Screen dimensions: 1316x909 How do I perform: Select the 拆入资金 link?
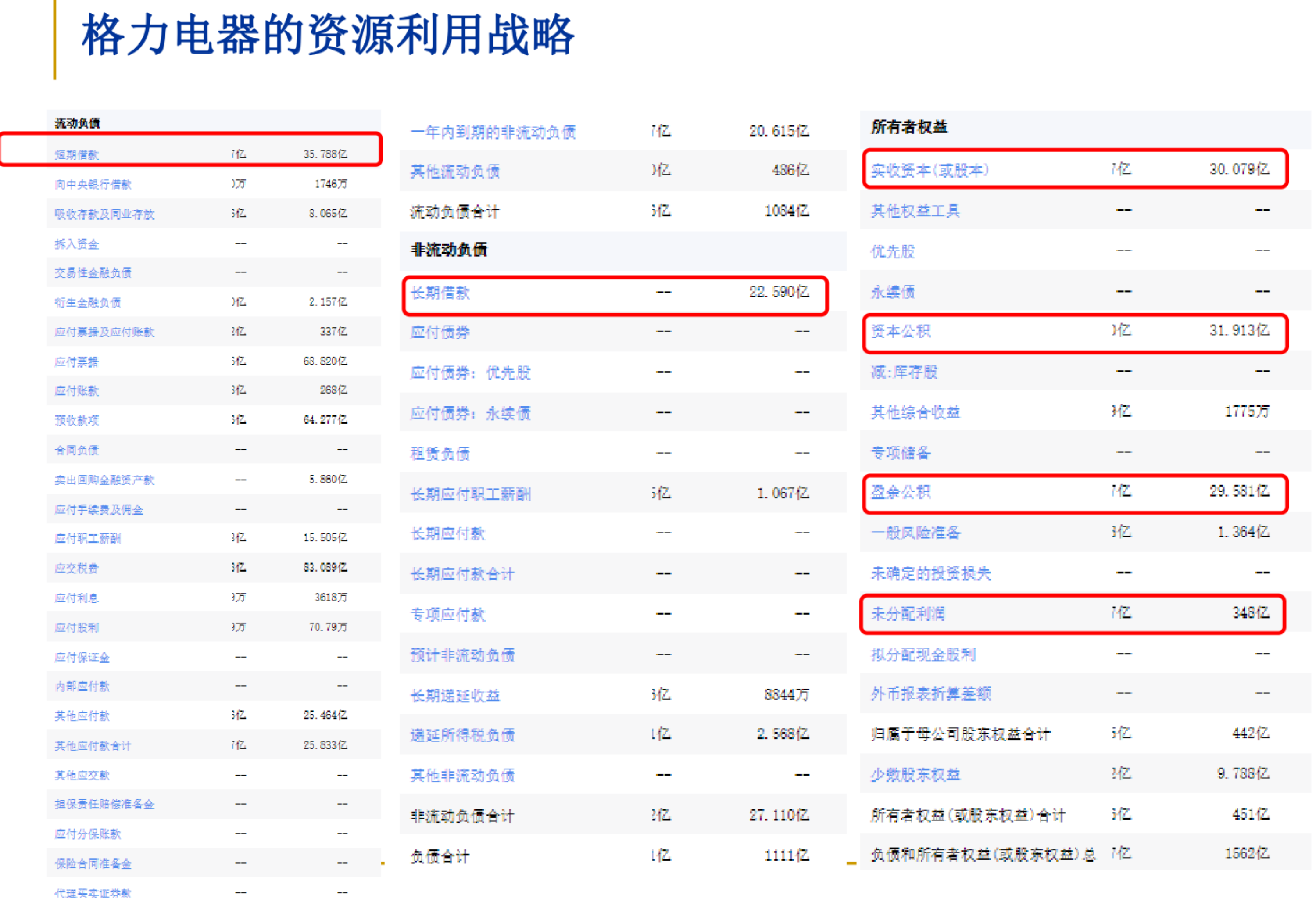77,244
